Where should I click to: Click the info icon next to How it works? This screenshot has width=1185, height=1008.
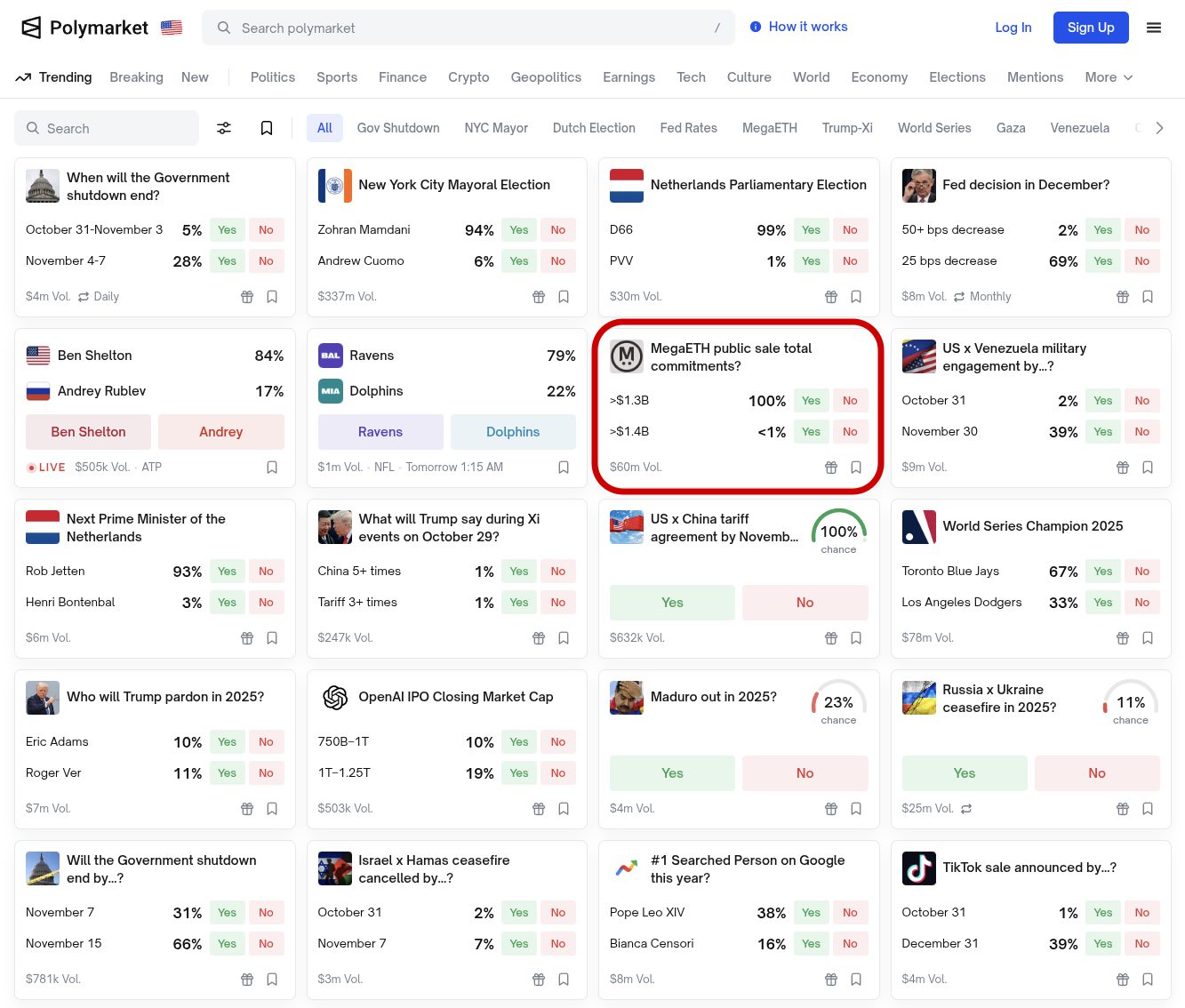click(x=756, y=27)
